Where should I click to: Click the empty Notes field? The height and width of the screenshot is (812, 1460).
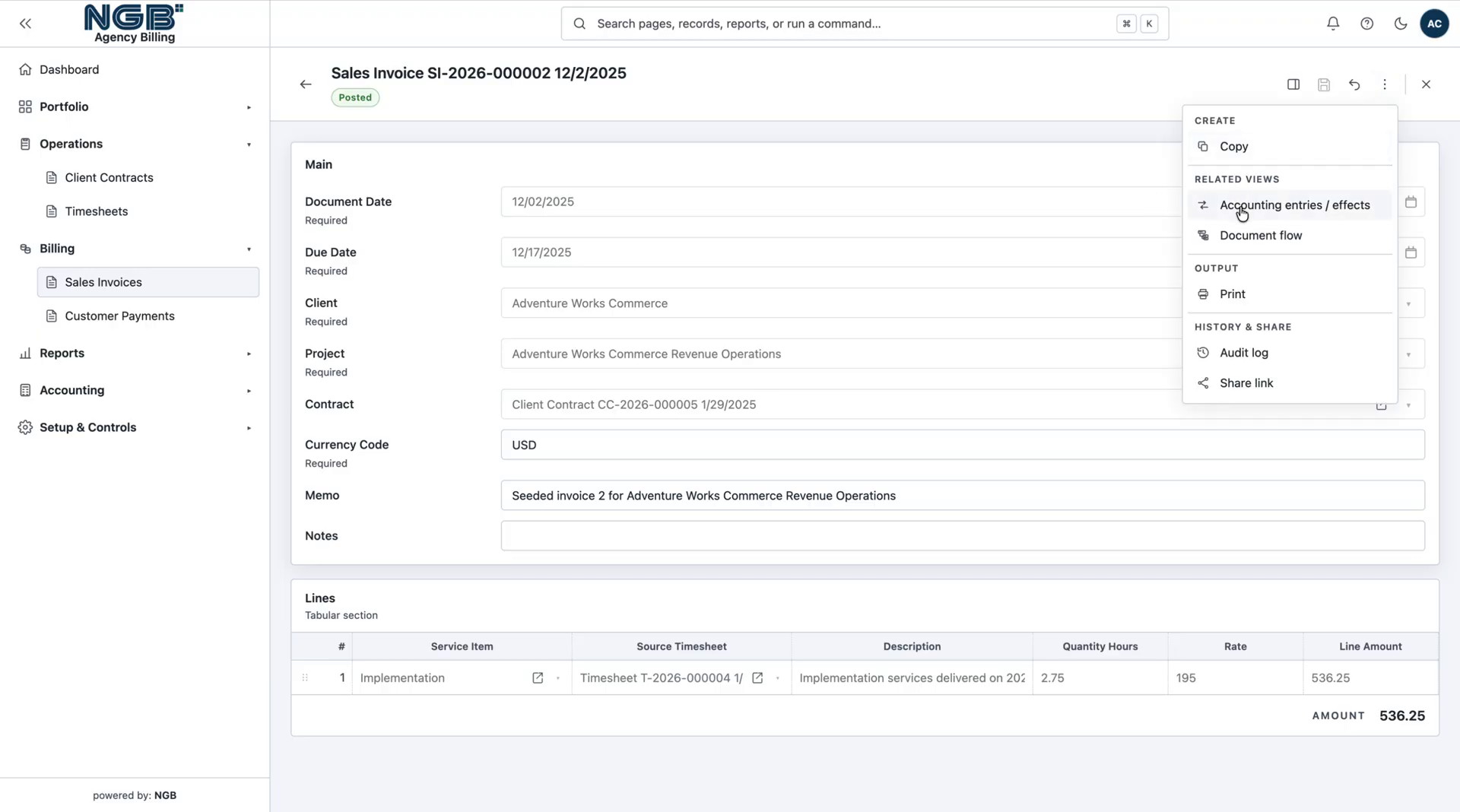coord(963,536)
